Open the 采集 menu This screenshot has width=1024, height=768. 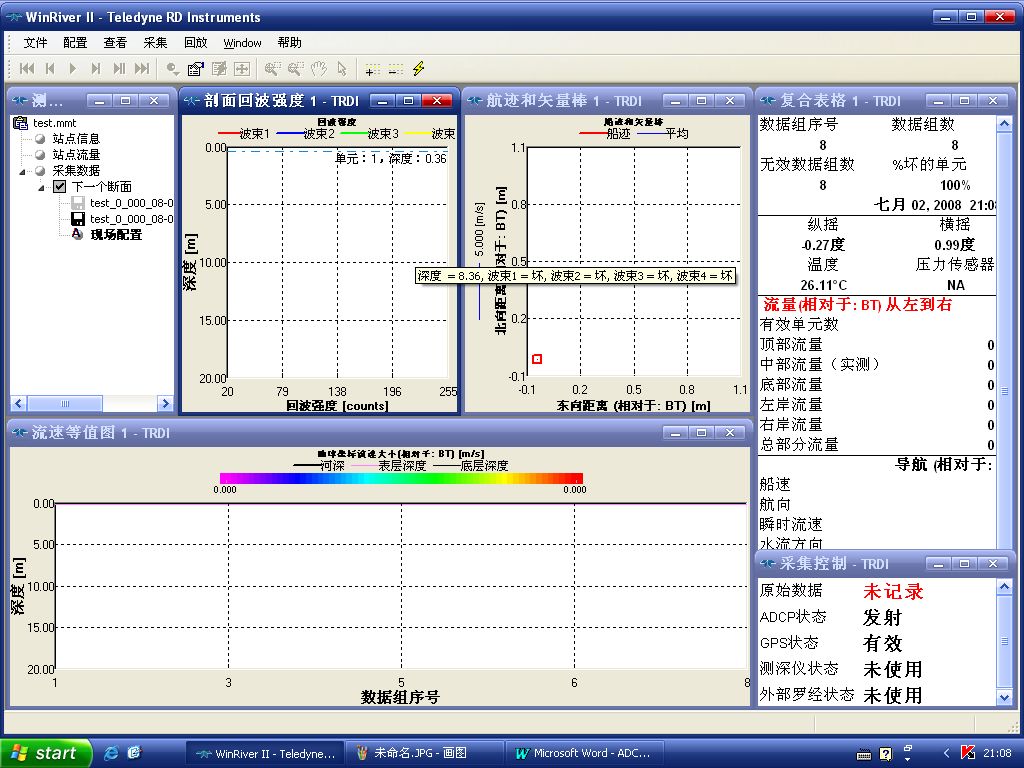point(155,43)
